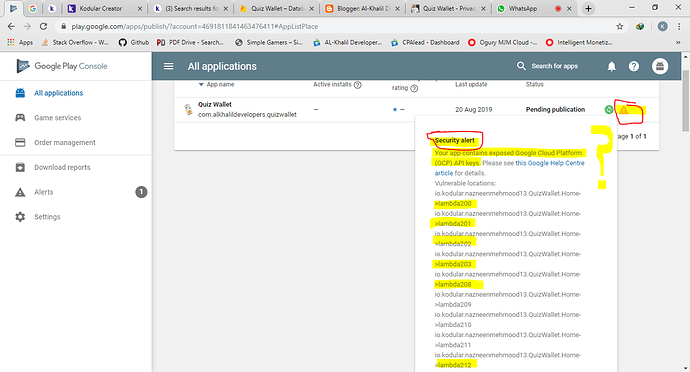Open the account avatar menu
Screen dimensions: 690x372
click(x=660, y=66)
